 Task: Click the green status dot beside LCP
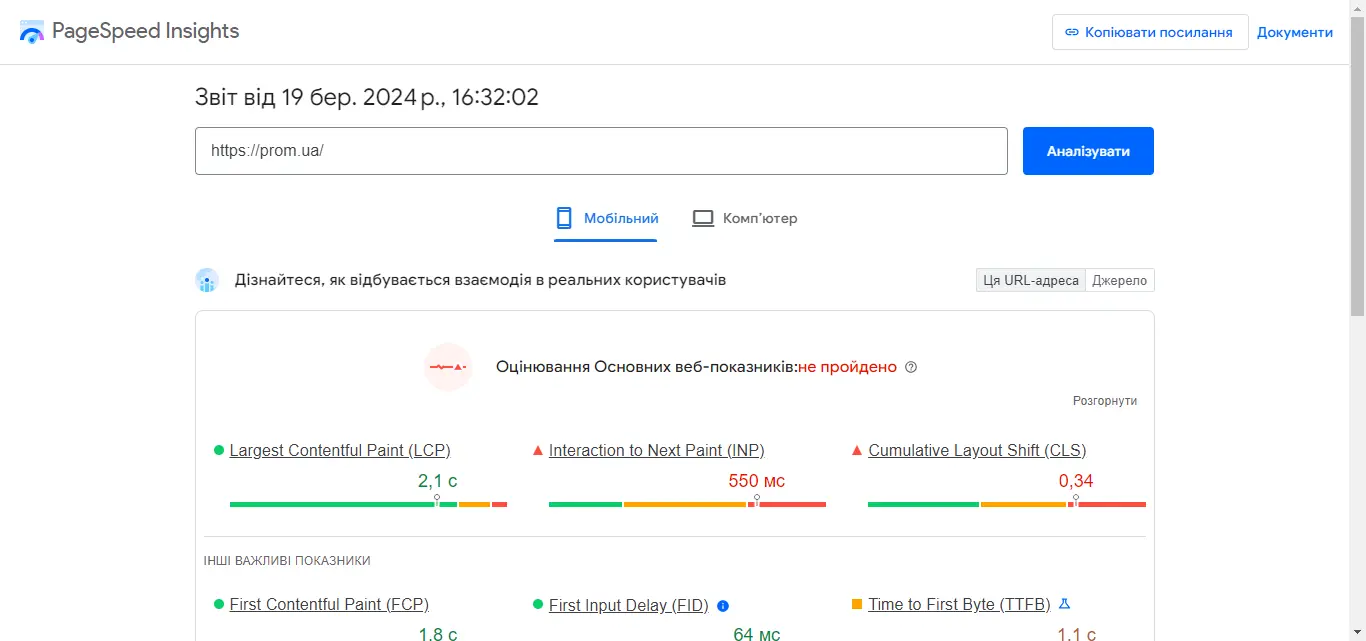[x=218, y=450]
